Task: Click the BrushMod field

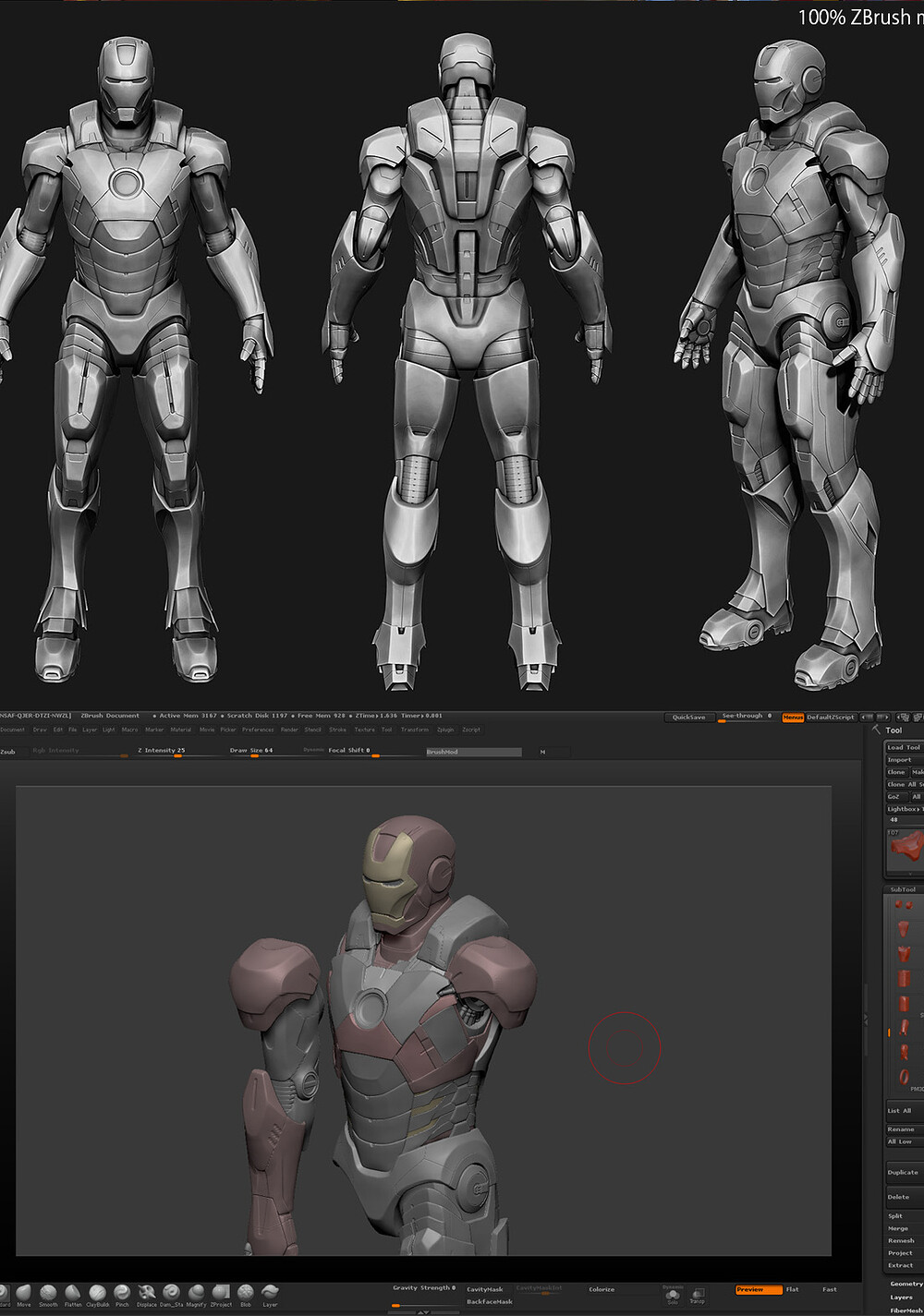Action: click(473, 752)
